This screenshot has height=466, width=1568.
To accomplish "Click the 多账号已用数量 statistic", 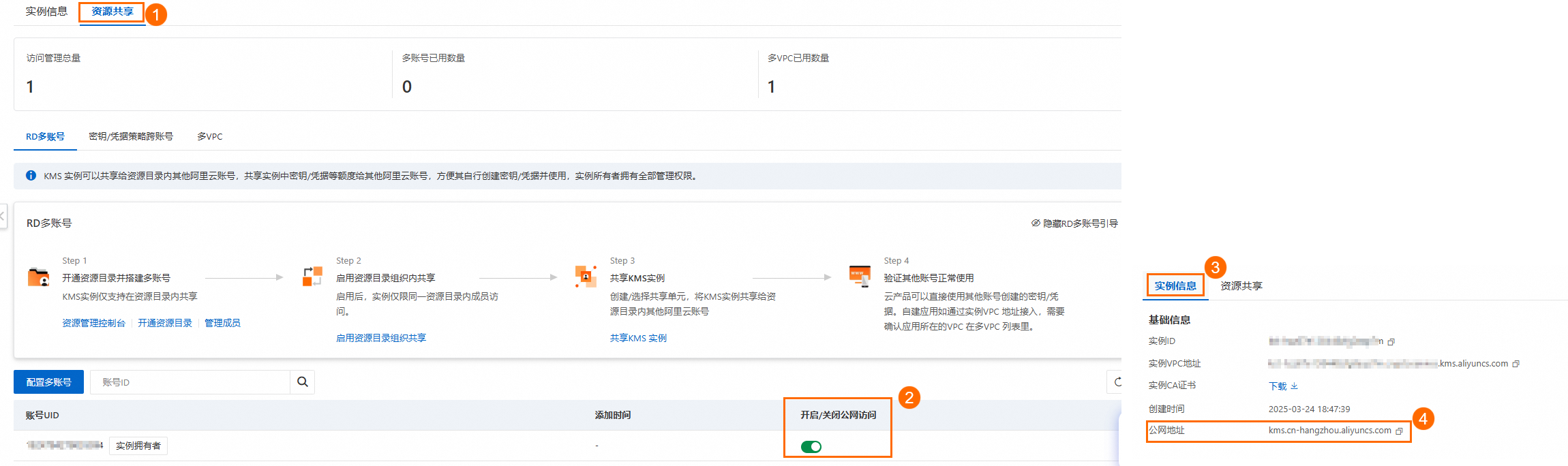I will [434, 74].
